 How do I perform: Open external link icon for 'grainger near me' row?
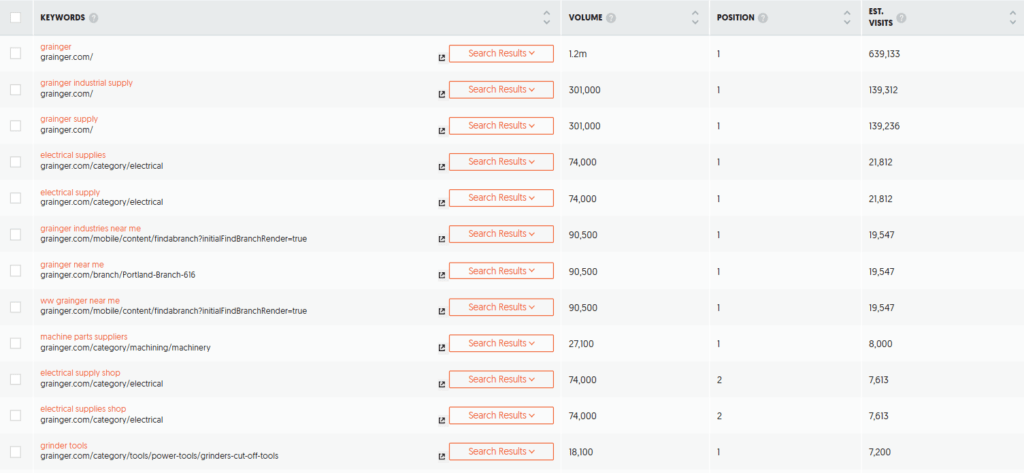point(441,275)
